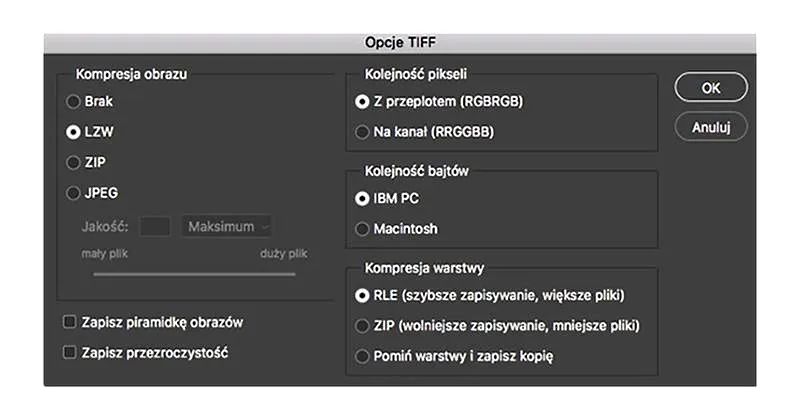Enable Zapisz piramidkę obrazów checkbox

click(69, 322)
